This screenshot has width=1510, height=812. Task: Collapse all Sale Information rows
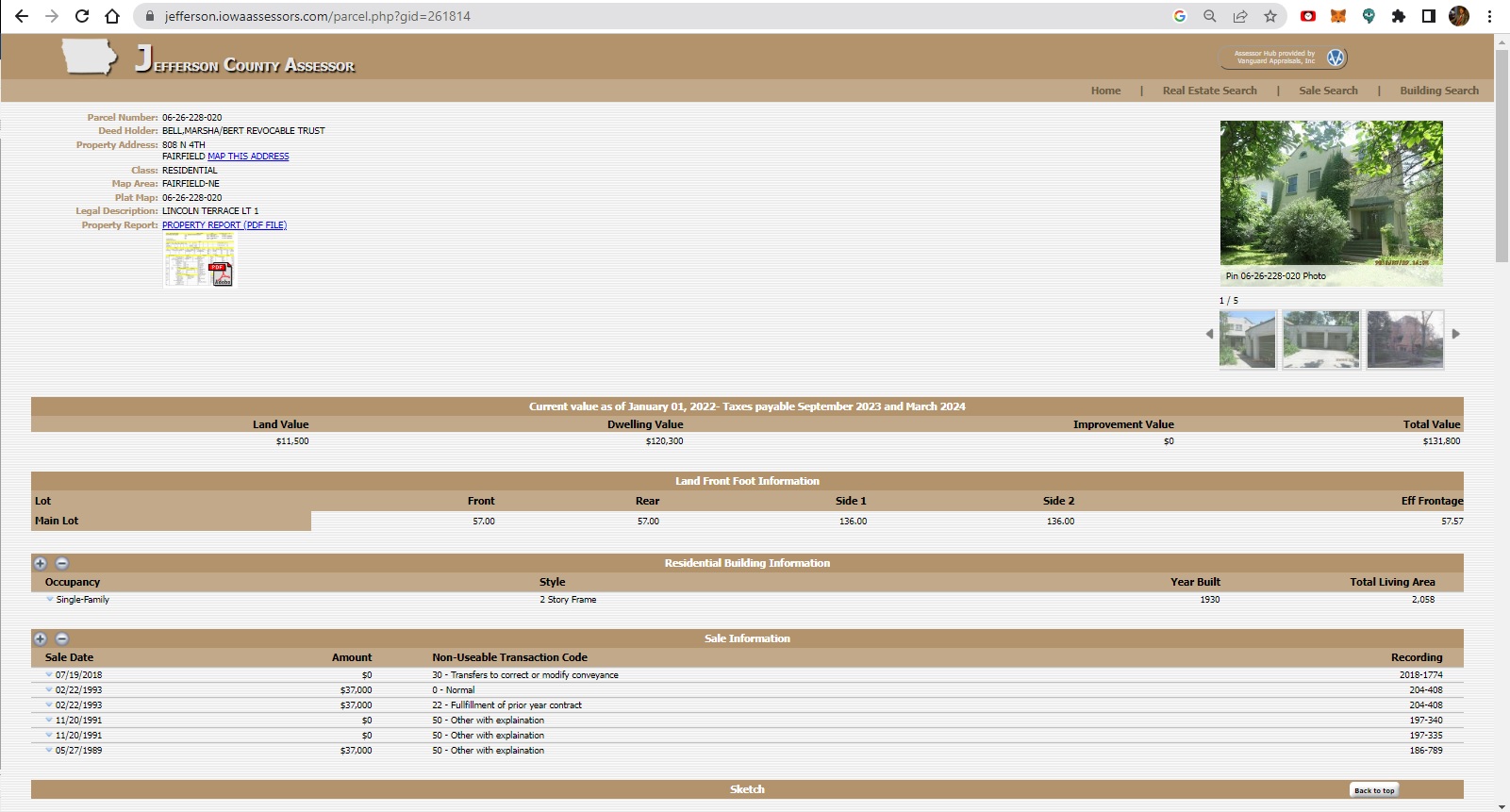[x=62, y=638]
